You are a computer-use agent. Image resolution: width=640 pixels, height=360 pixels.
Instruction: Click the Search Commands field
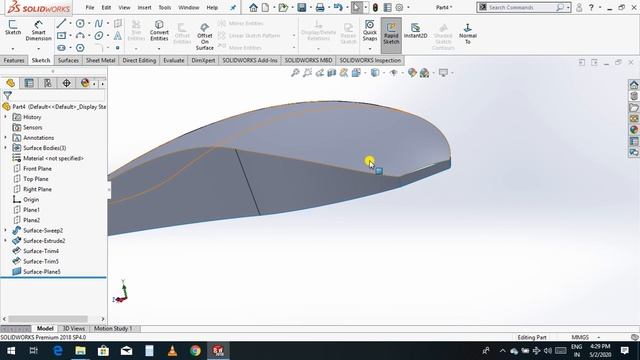pos(524,7)
